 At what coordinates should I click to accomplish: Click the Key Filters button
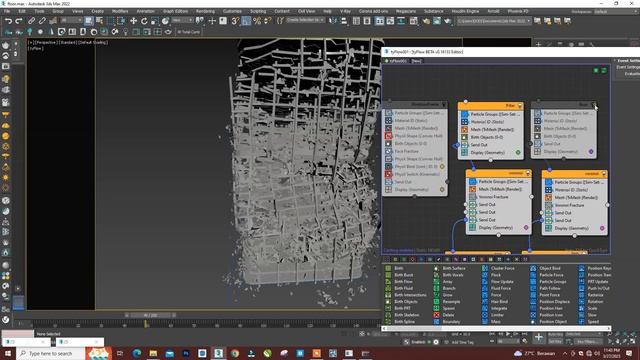tap(588, 341)
